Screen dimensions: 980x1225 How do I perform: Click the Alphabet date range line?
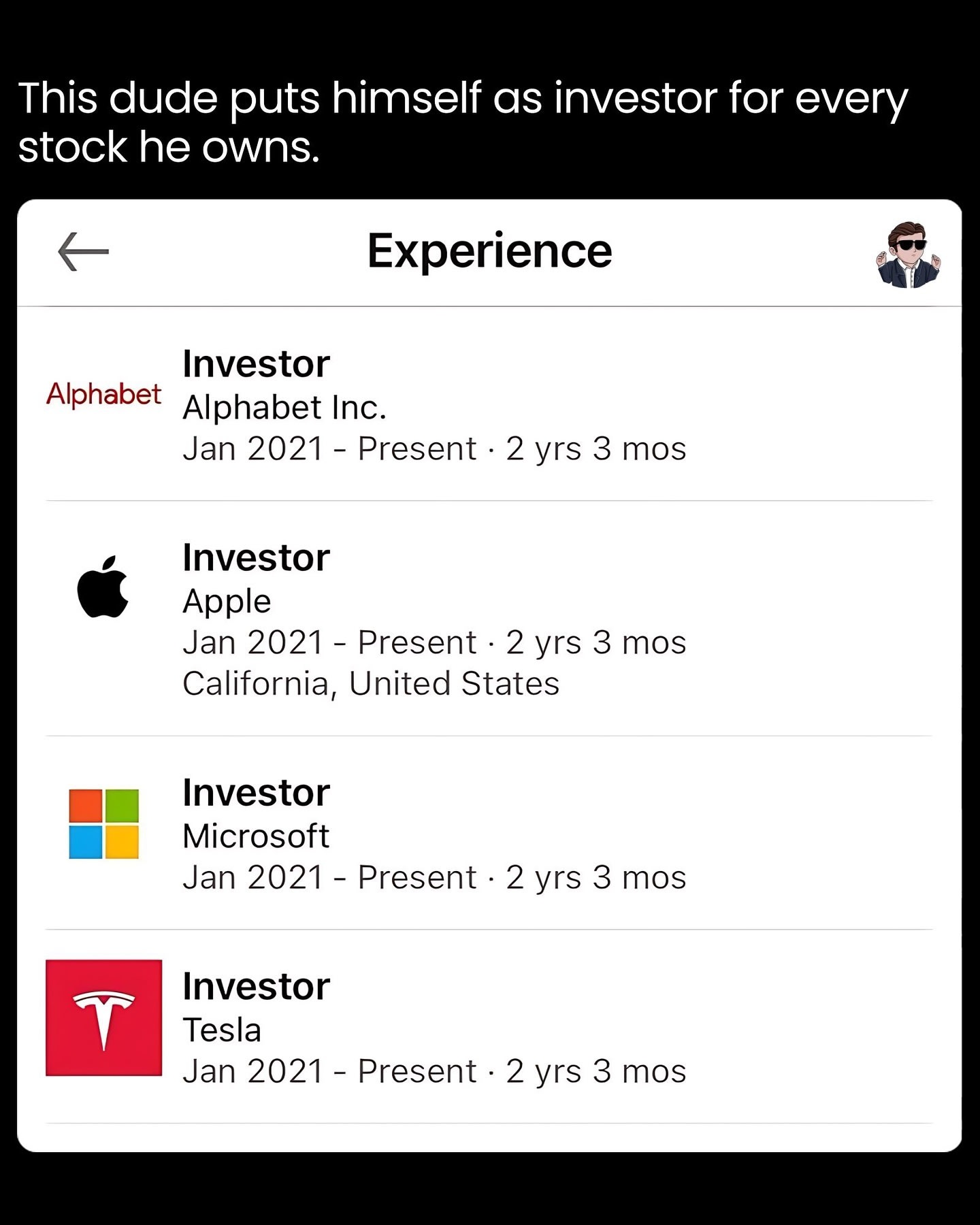pos(434,449)
